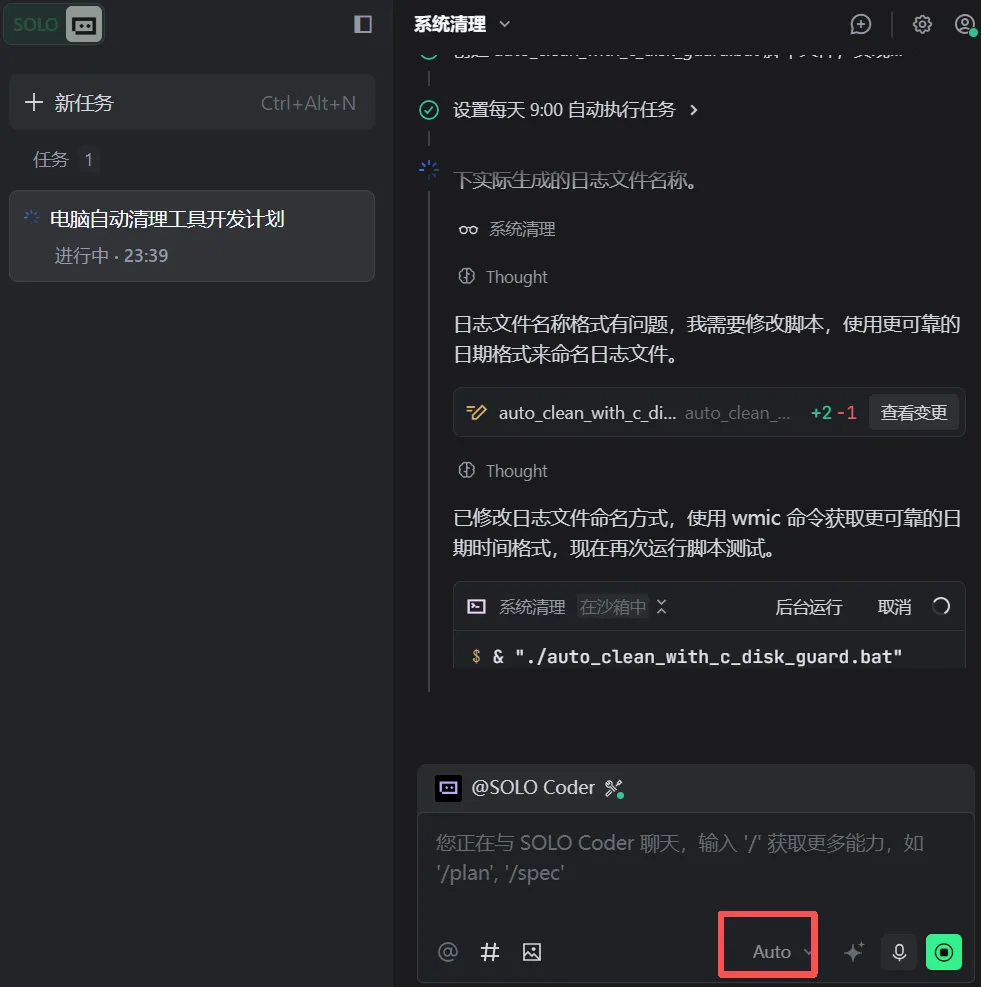Click the sparkle prompt optimize icon
This screenshot has width=981, height=987.
(x=854, y=952)
